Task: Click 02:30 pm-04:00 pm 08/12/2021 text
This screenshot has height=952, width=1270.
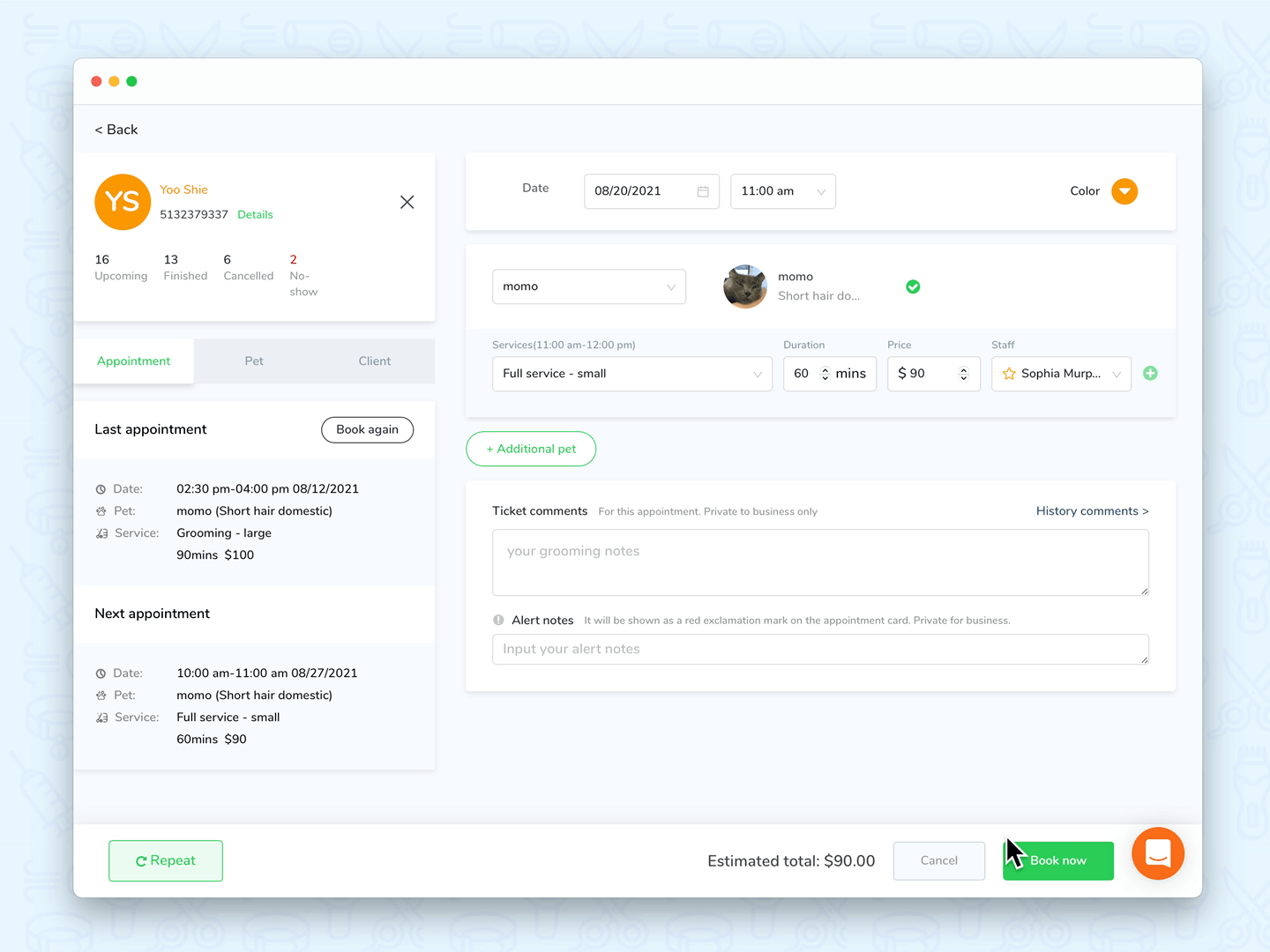Action: (x=267, y=489)
